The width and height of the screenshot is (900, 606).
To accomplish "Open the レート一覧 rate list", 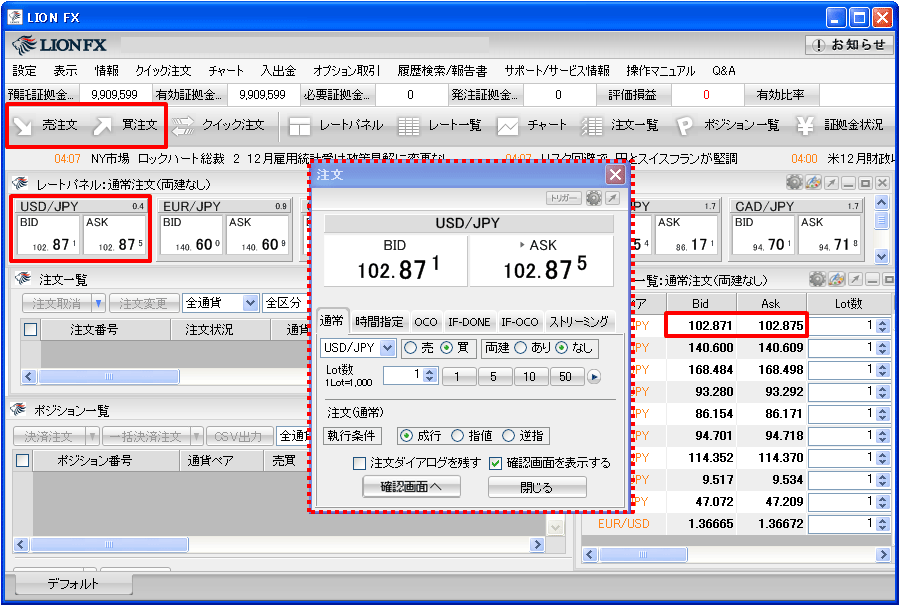I will tap(440, 125).
